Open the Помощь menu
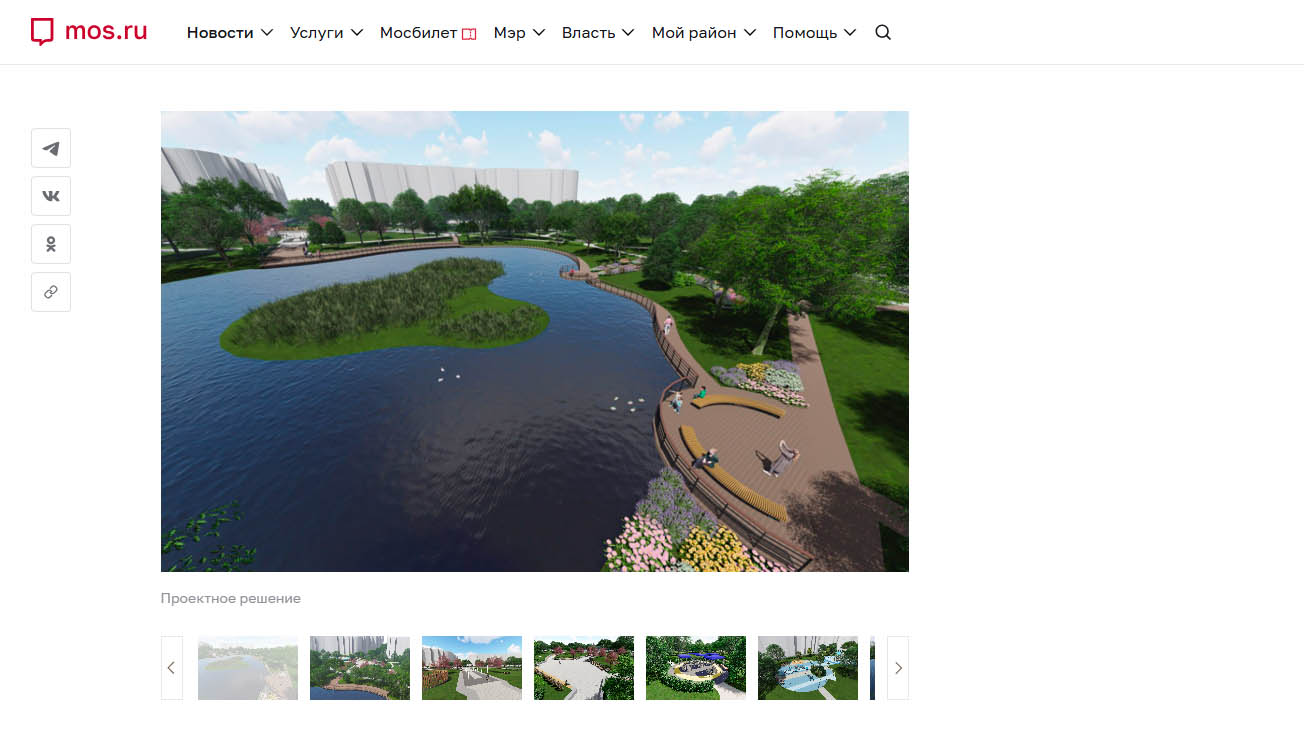Screen dimensions: 1304x734 814,32
